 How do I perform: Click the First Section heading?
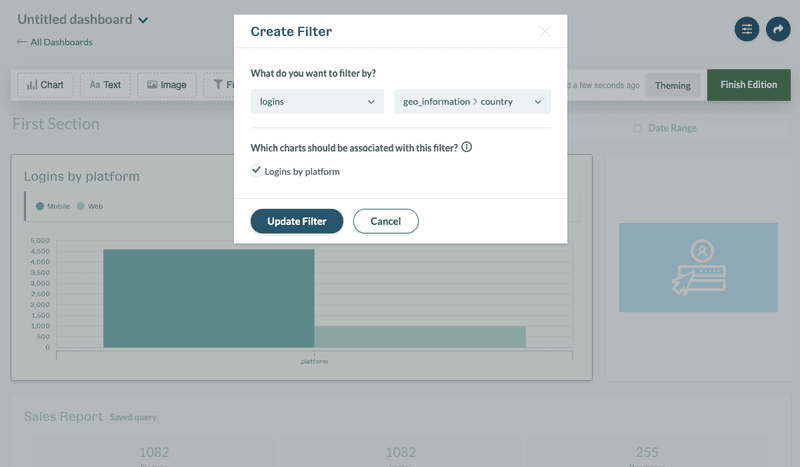point(56,124)
